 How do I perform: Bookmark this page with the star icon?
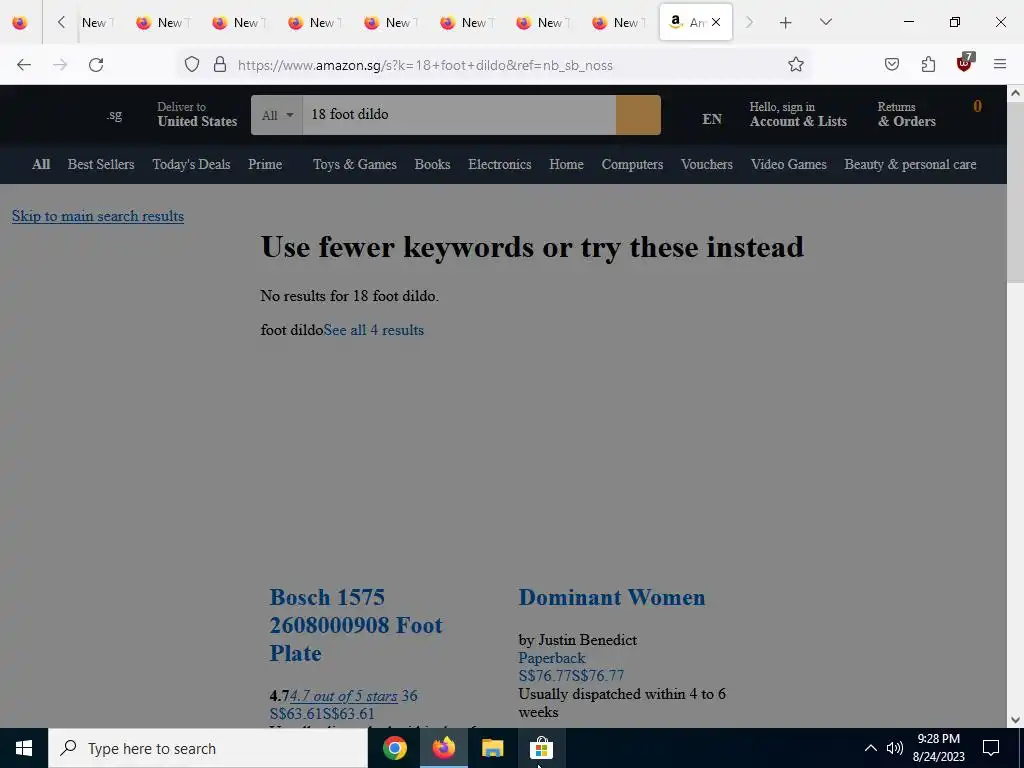point(795,65)
